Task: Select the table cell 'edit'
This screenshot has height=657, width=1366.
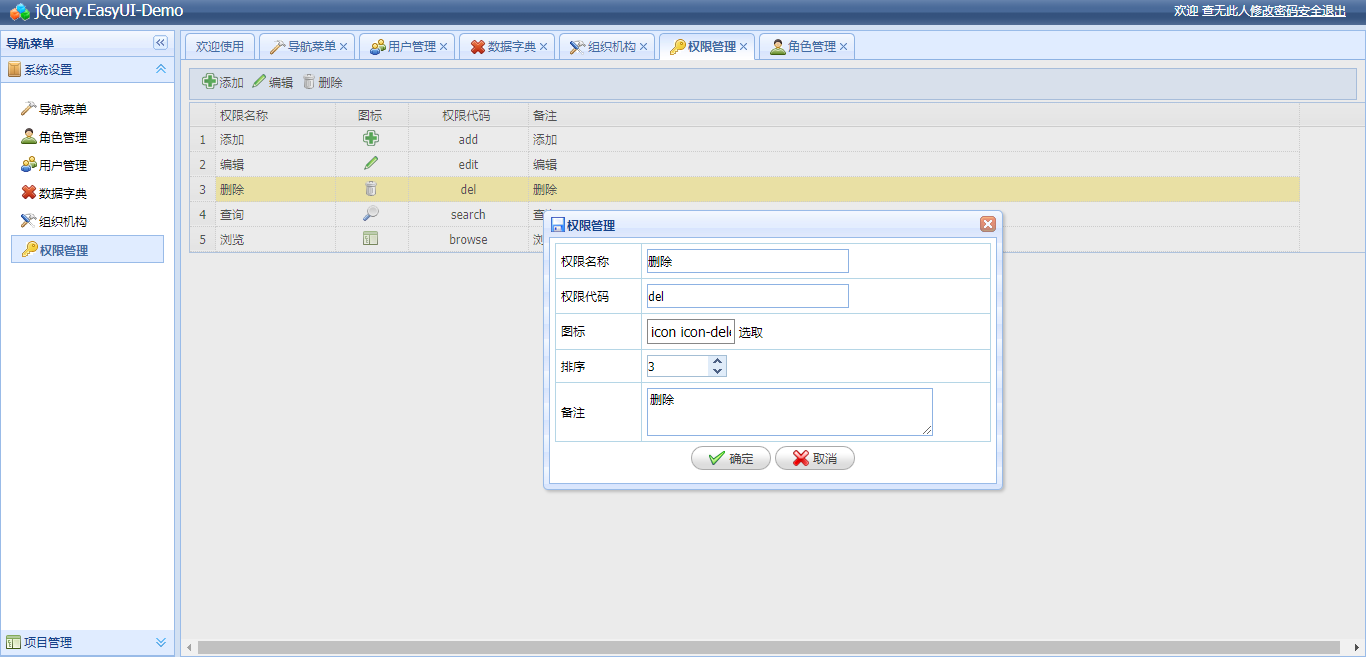Action: click(468, 164)
